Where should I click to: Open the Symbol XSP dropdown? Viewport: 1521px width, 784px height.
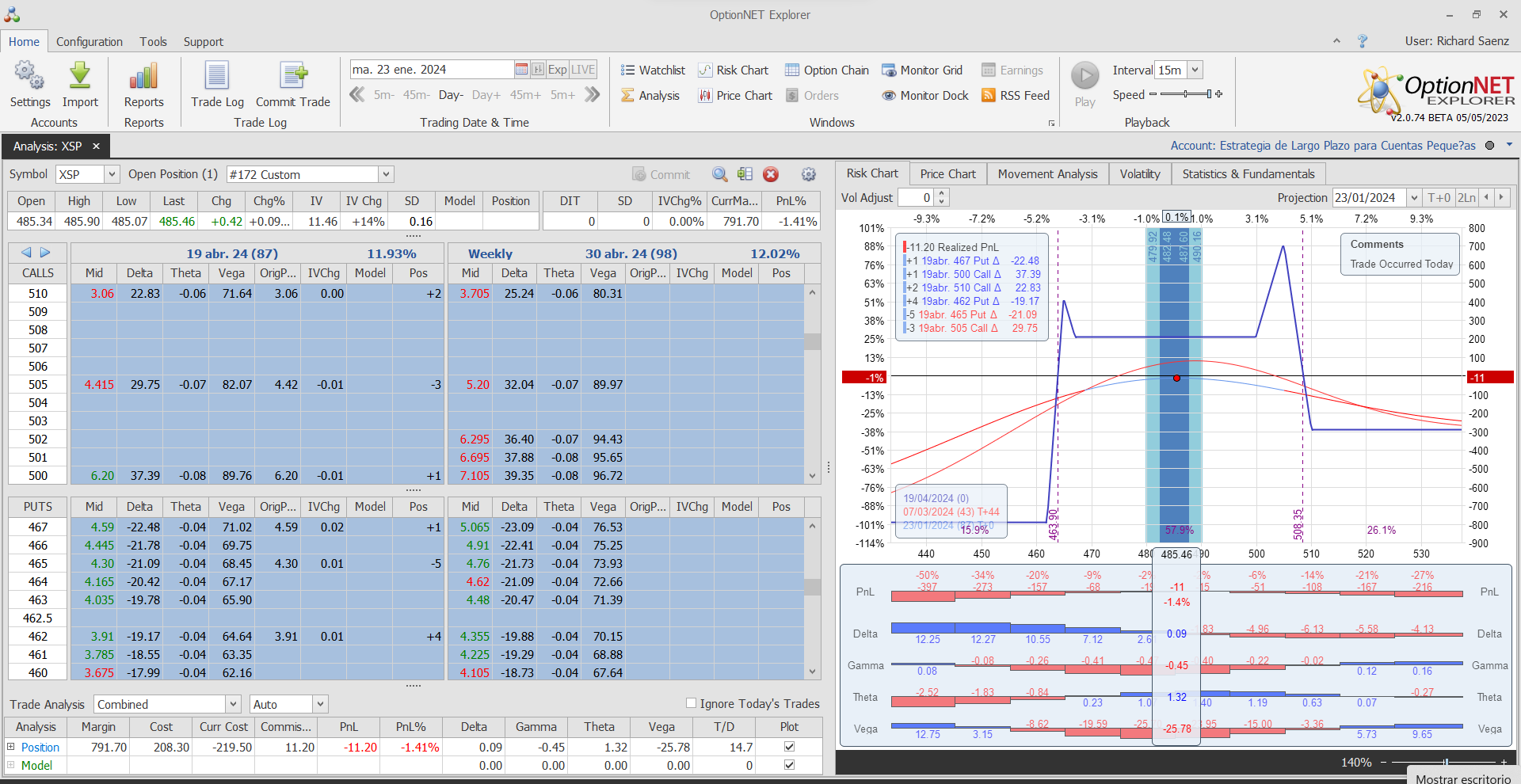tap(112, 174)
